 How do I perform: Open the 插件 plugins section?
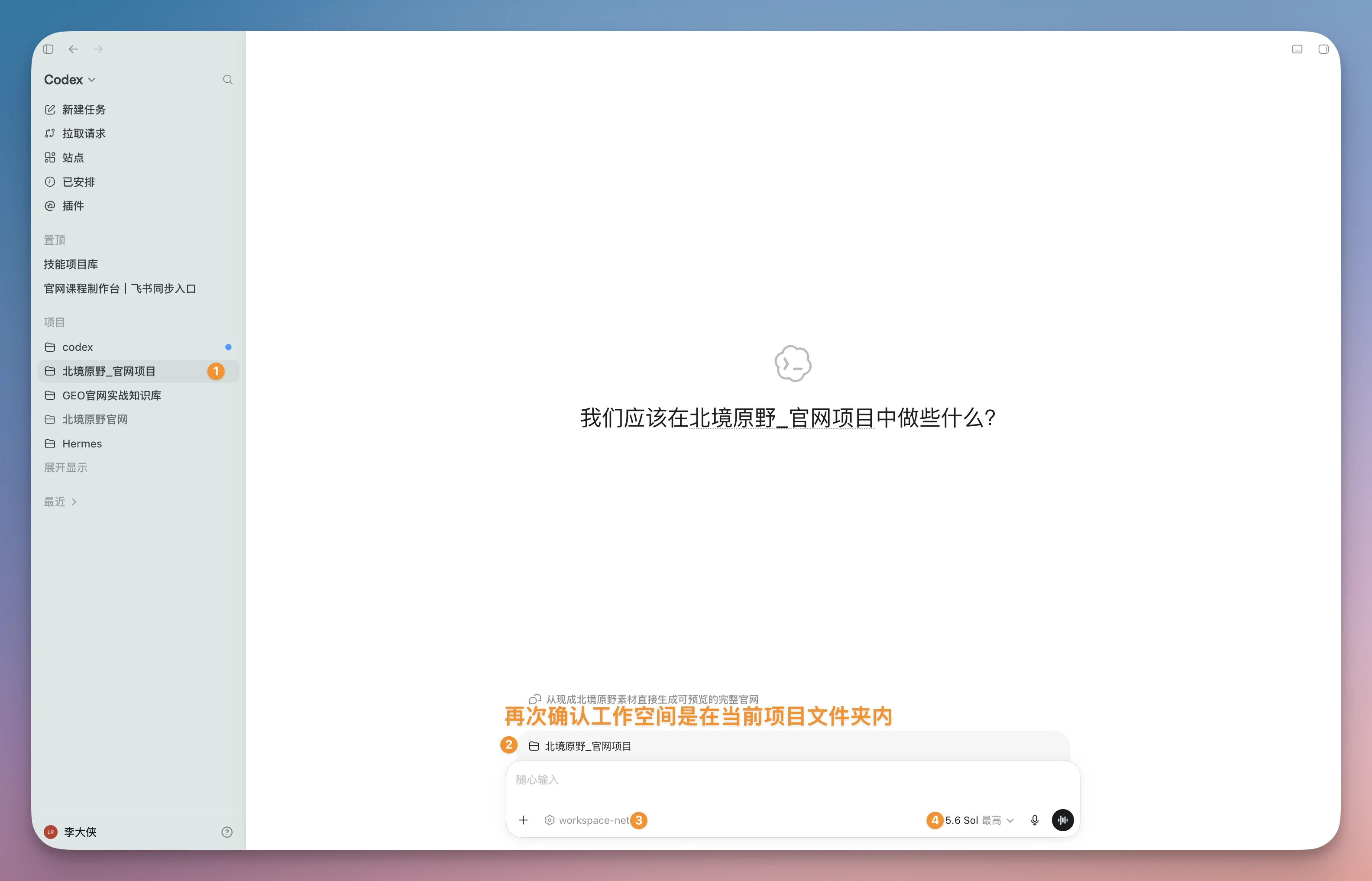tap(139, 206)
